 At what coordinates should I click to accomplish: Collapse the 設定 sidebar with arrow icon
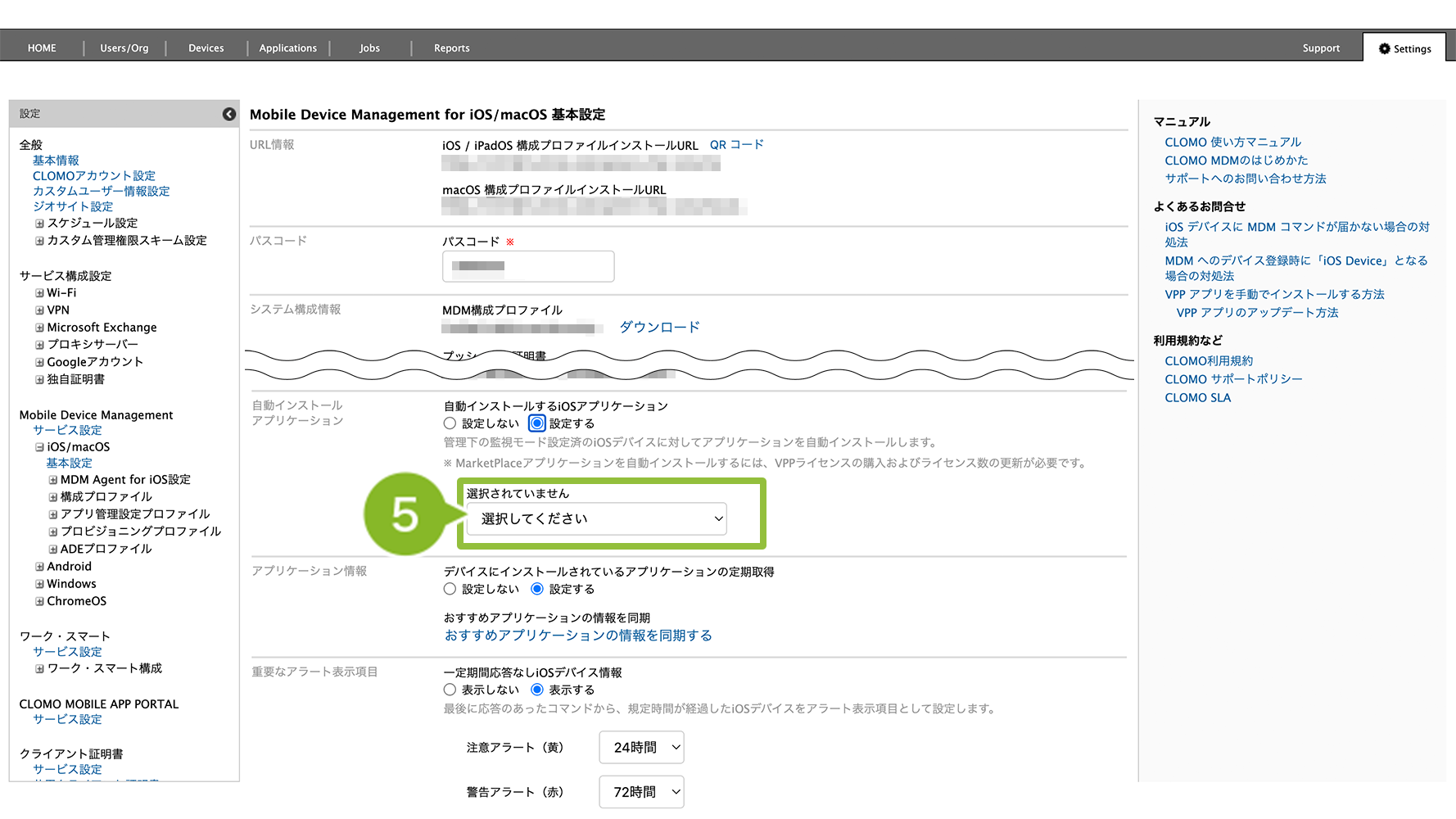(229, 114)
